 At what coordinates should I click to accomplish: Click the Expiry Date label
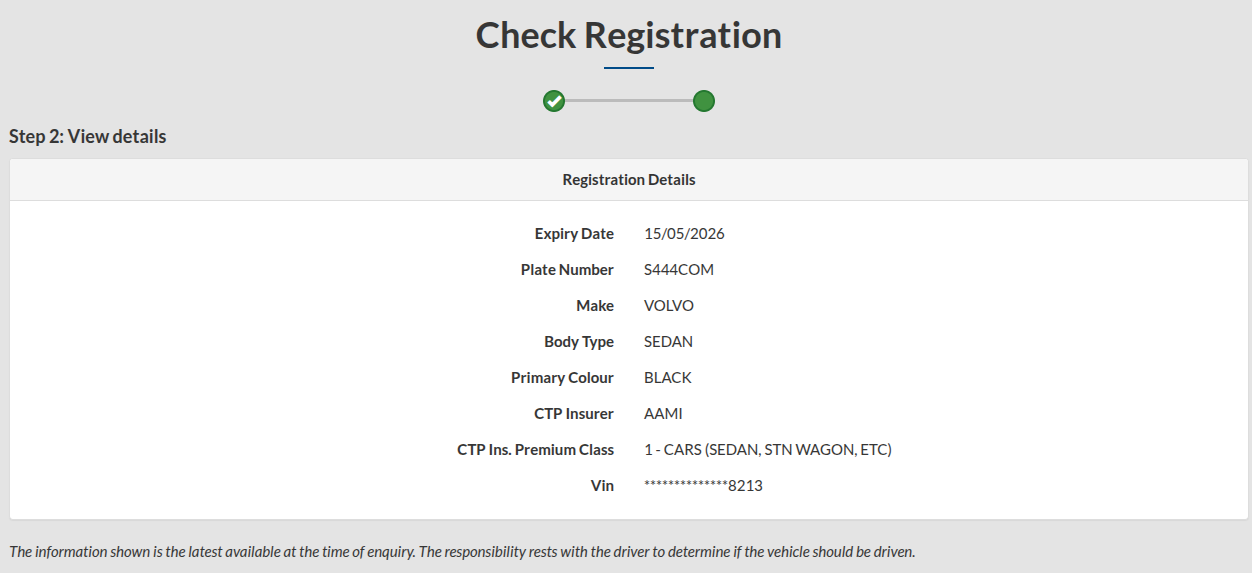[x=574, y=234]
